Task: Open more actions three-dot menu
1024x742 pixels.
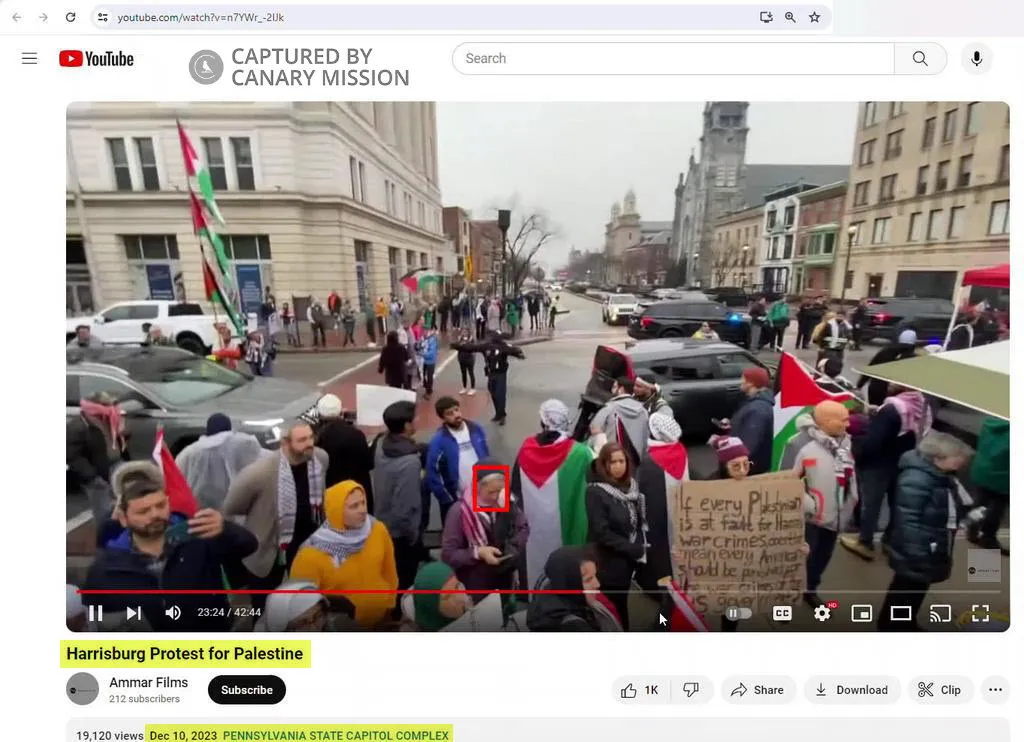Action: click(x=995, y=690)
